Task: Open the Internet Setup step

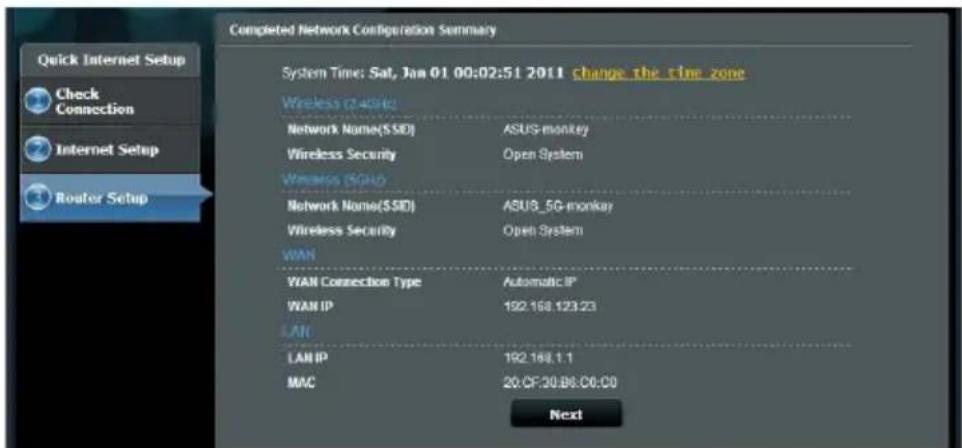Action: (x=110, y=150)
